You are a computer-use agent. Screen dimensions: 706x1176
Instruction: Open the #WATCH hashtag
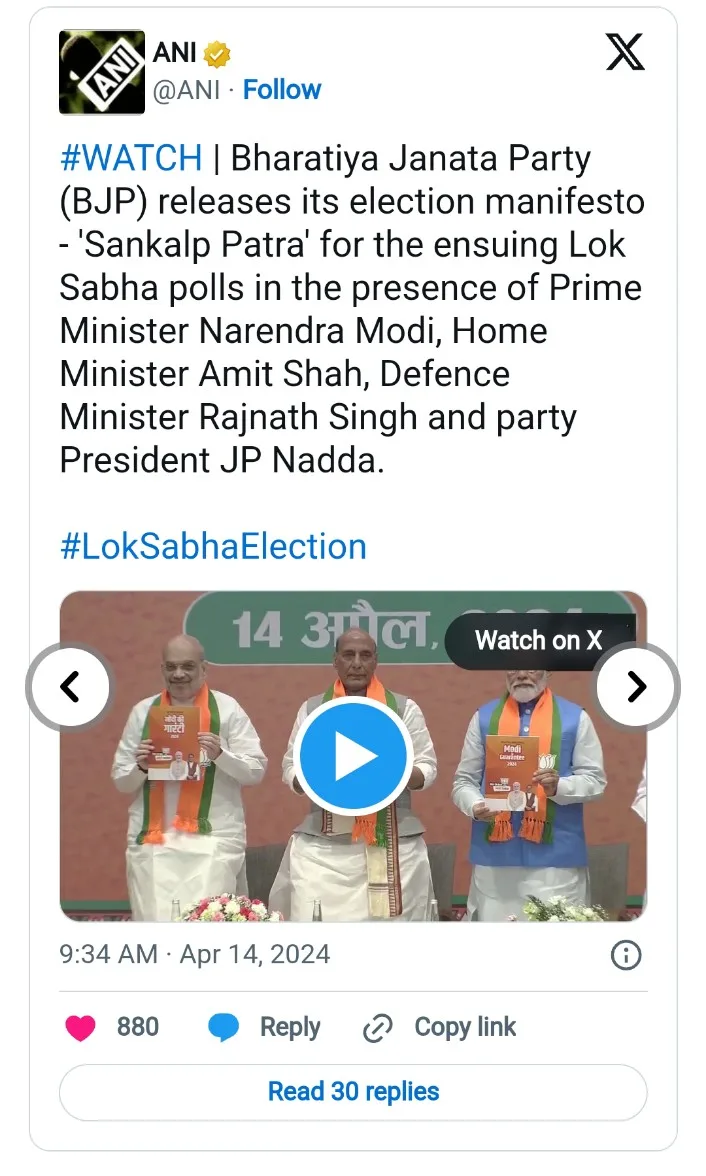tap(131, 158)
